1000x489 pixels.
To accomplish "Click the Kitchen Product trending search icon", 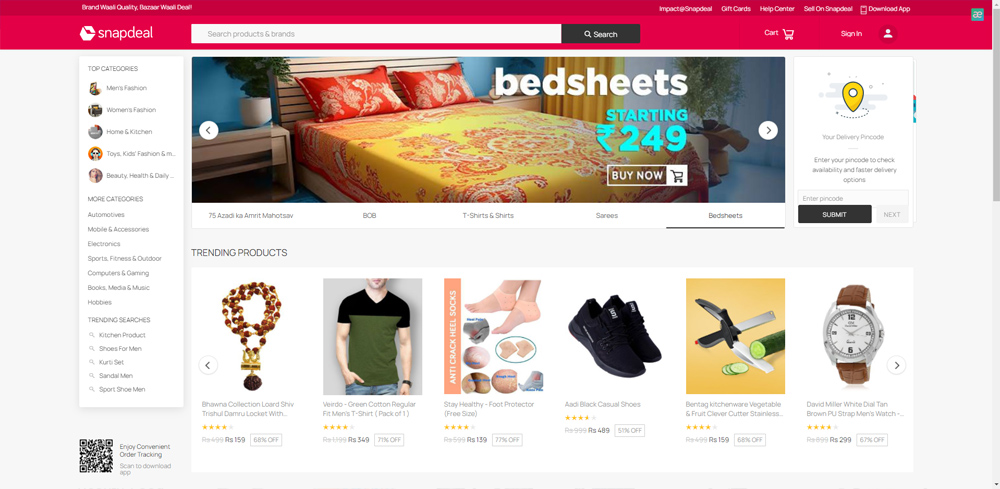I will tap(92, 335).
